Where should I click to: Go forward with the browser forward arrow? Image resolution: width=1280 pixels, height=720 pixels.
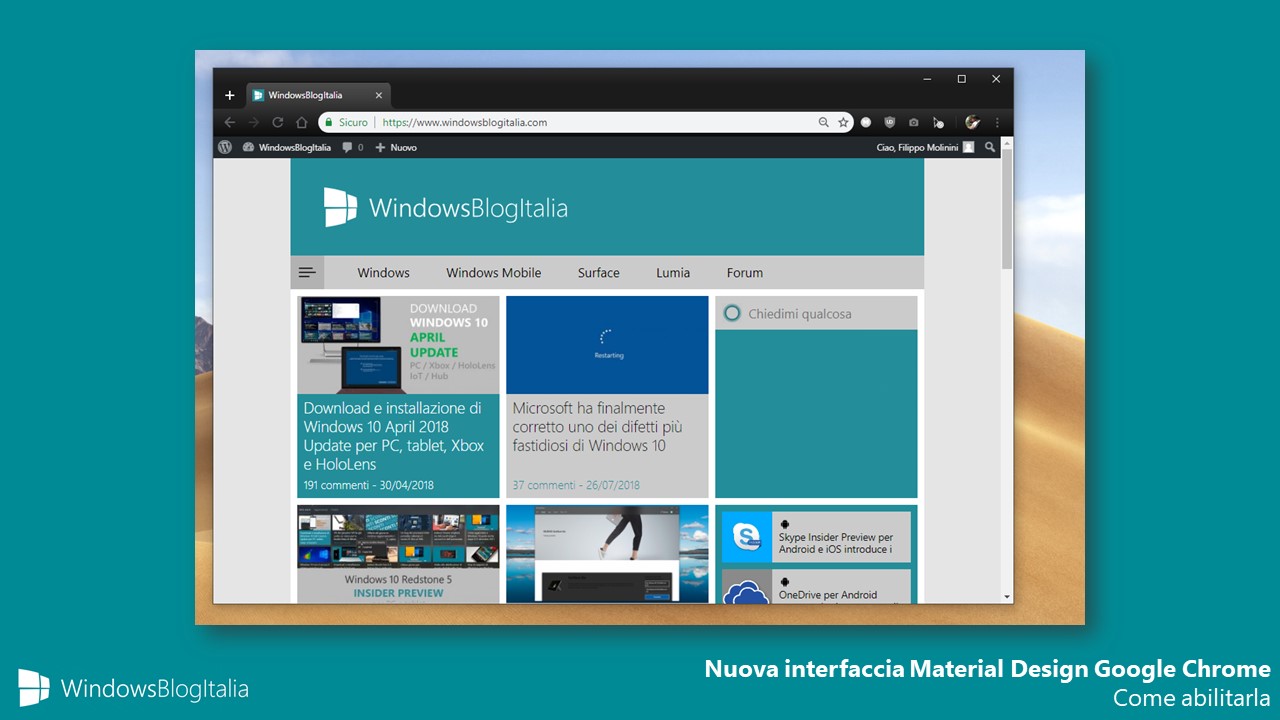(253, 123)
